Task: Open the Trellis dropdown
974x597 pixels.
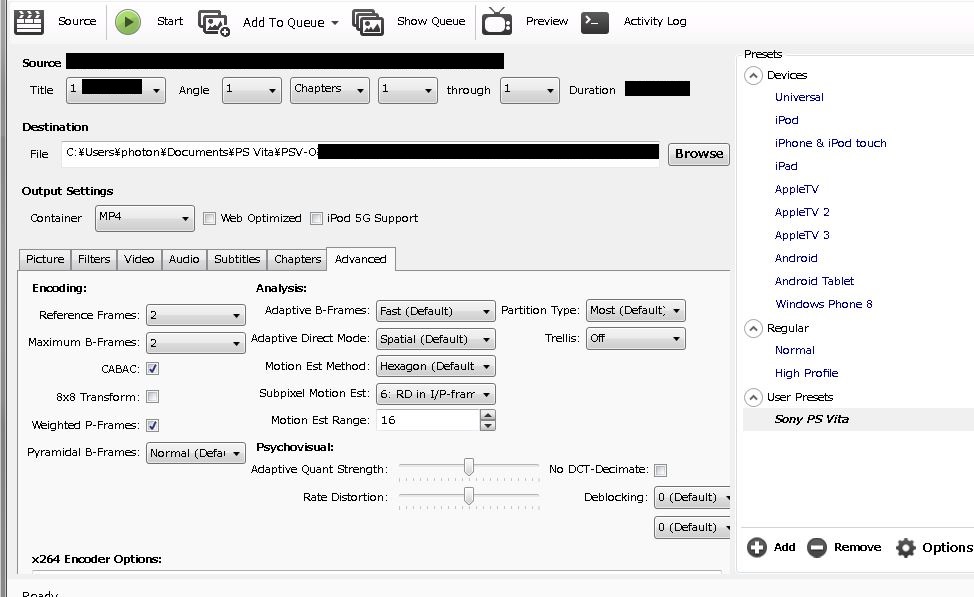Action: 635,339
